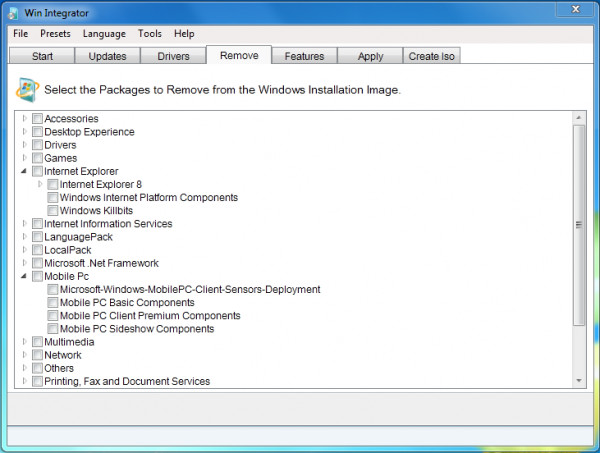Expand the Network node
600x453 pixels.
24,355
